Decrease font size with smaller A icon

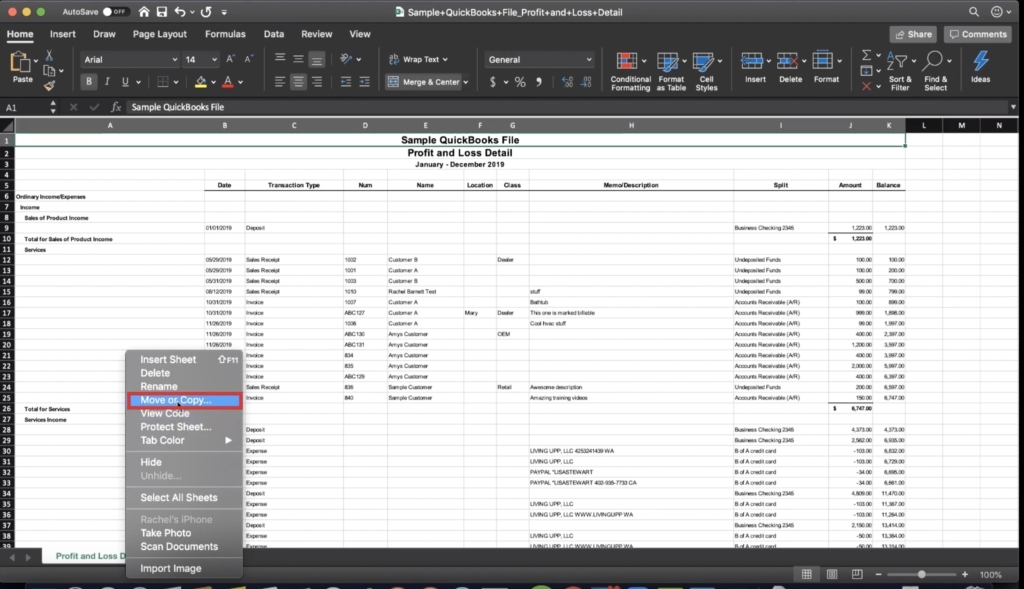click(x=248, y=59)
